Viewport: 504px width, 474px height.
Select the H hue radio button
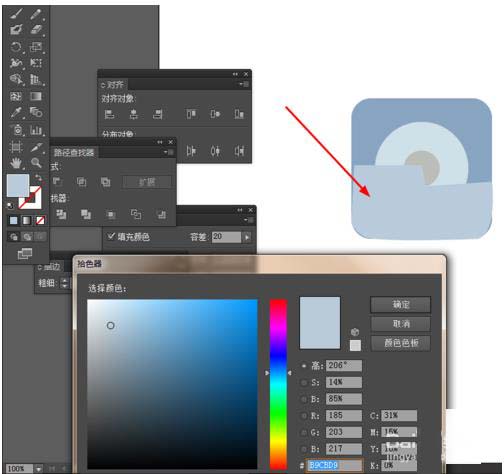click(304, 366)
